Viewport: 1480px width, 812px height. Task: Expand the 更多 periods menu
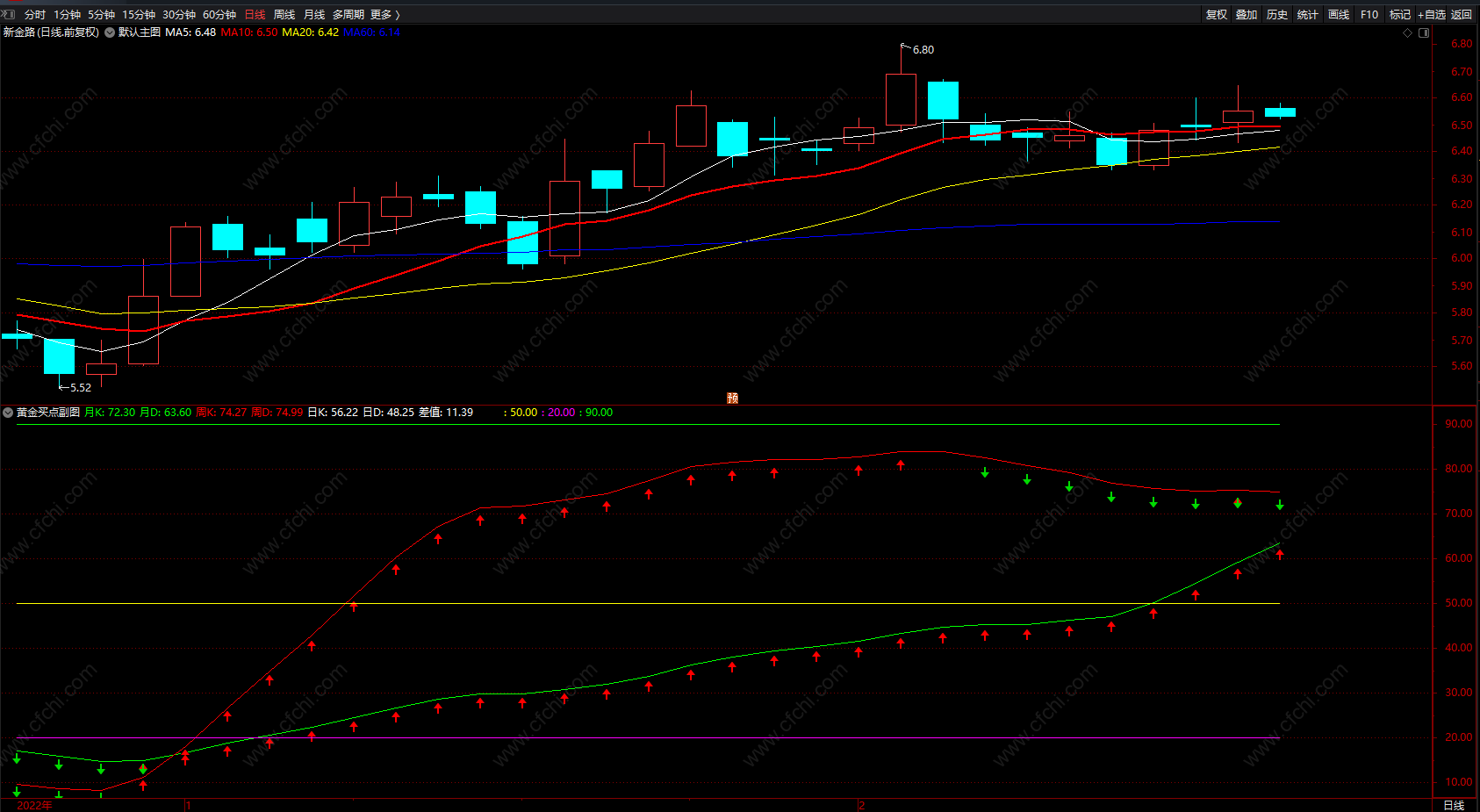click(x=384, y=14)
